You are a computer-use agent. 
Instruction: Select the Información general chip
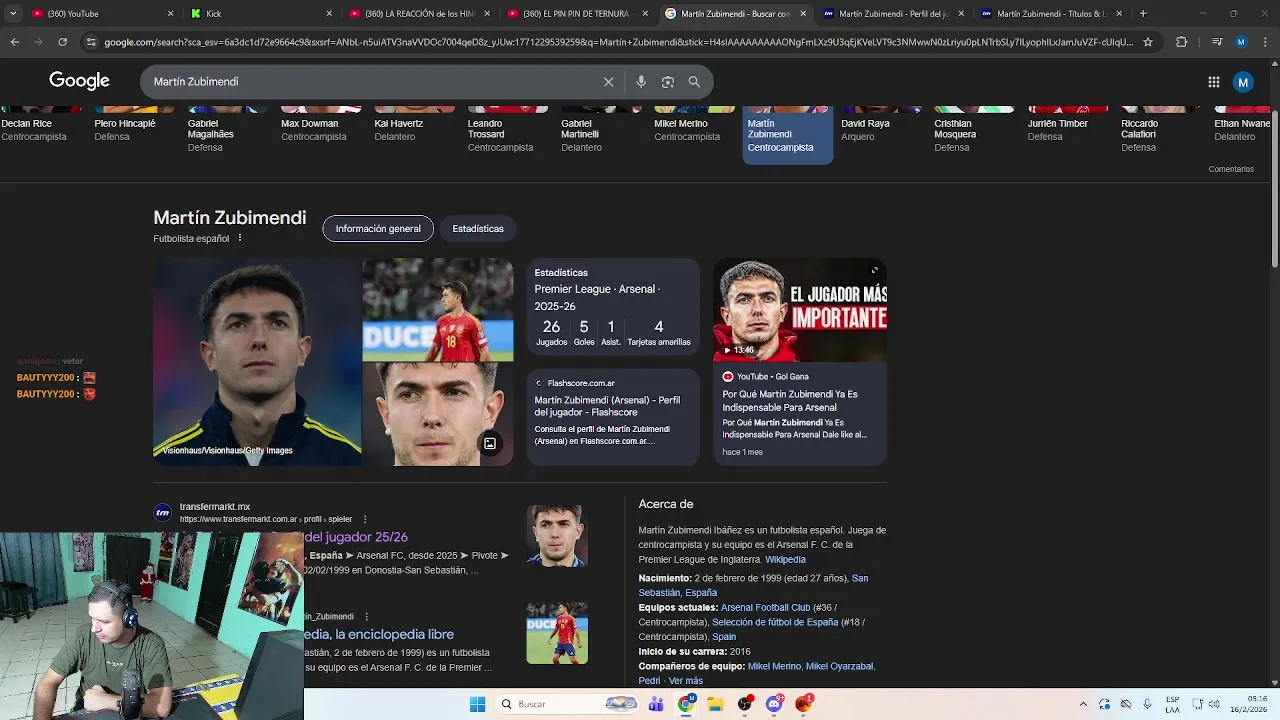click(x=378, y=229)
